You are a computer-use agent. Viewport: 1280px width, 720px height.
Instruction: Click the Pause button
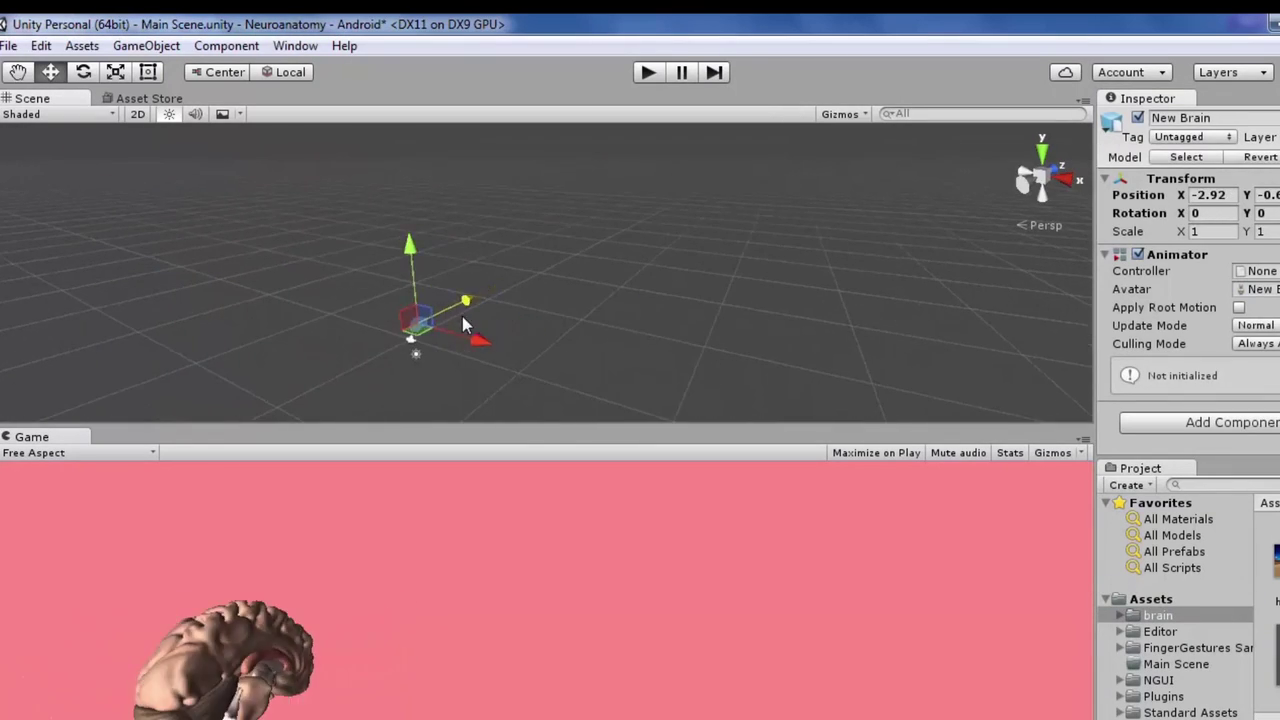[x=681, y=72]
